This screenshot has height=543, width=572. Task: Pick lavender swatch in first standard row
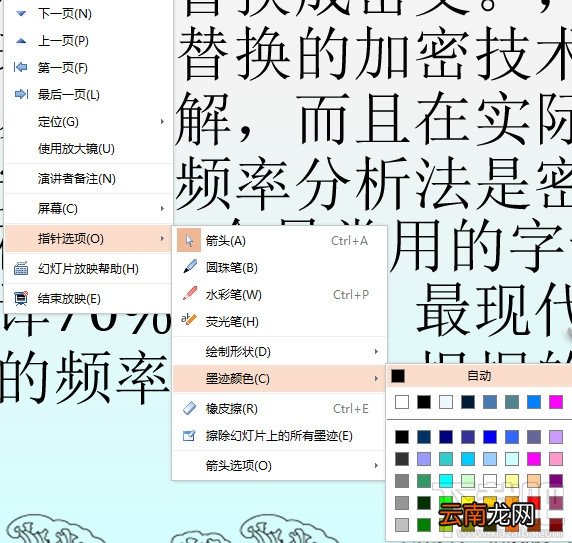[x=556, y=437]
